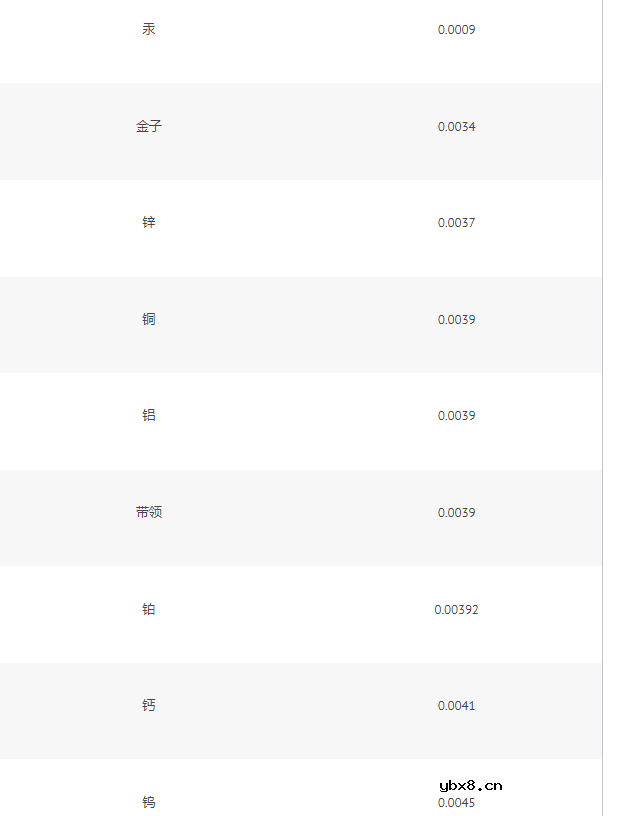Select the 0.00392 value
This screenshot has height=816, width=618.
click(456, 610)
